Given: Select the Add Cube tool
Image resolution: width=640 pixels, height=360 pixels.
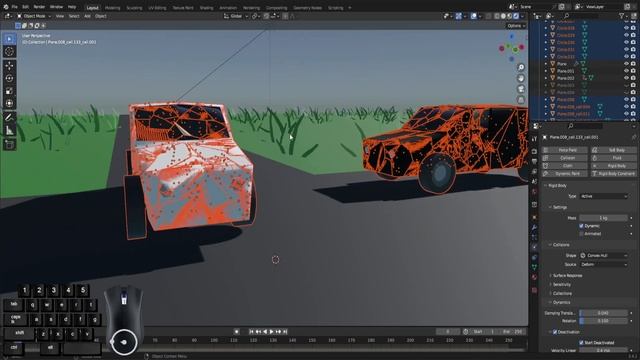Looking at the screenshot, I should 9,144.
